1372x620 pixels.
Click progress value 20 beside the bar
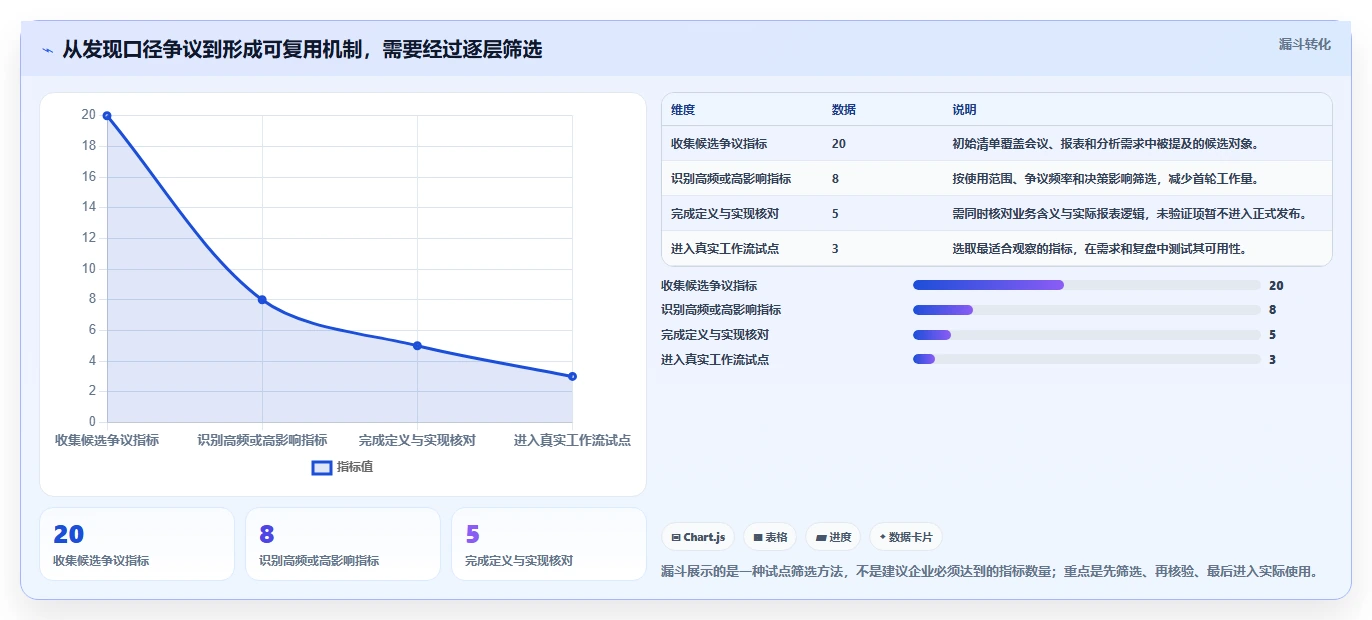point(1276,285)
